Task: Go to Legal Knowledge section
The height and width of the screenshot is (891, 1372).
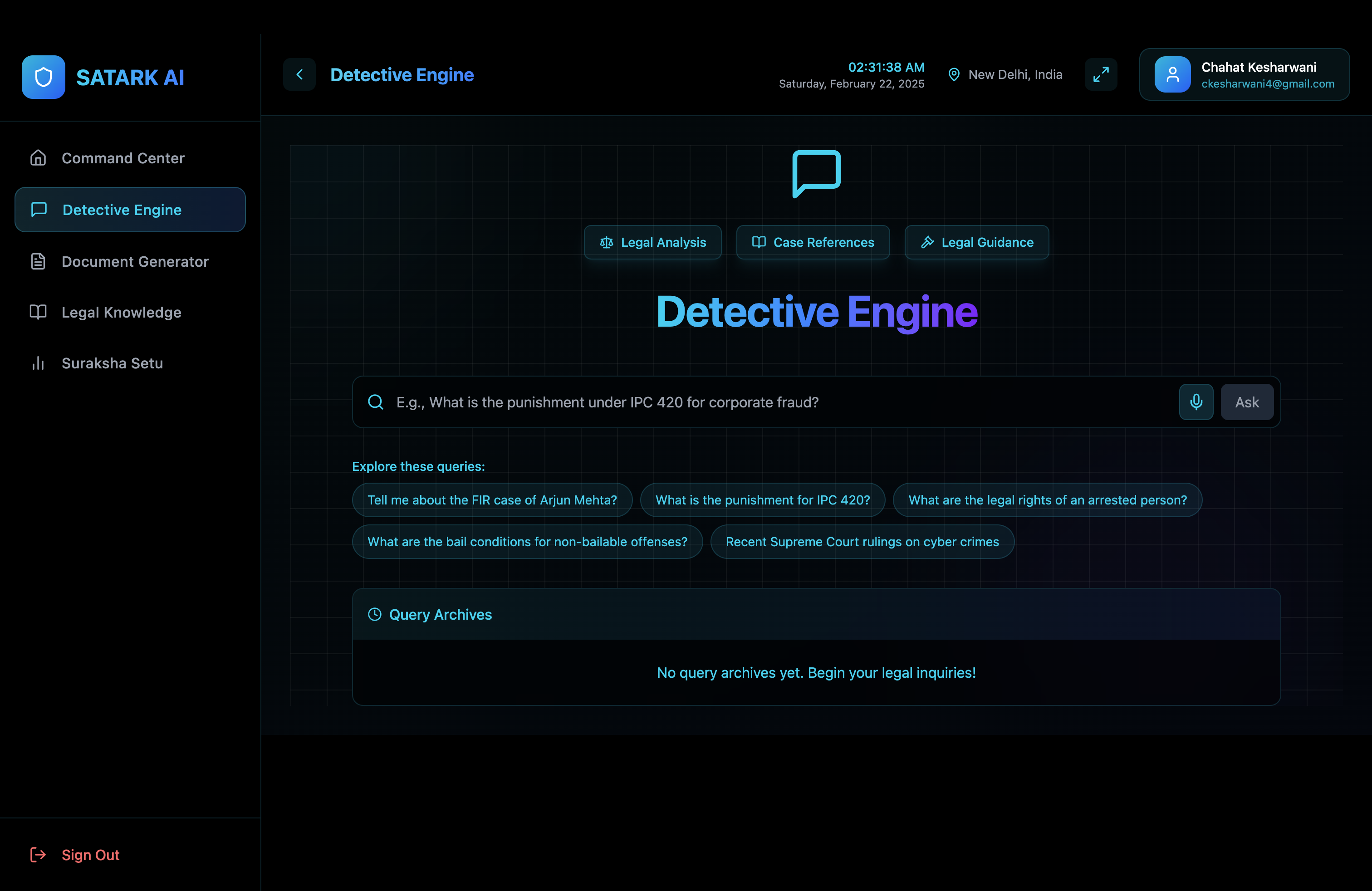Action: (x=121, y=313)
